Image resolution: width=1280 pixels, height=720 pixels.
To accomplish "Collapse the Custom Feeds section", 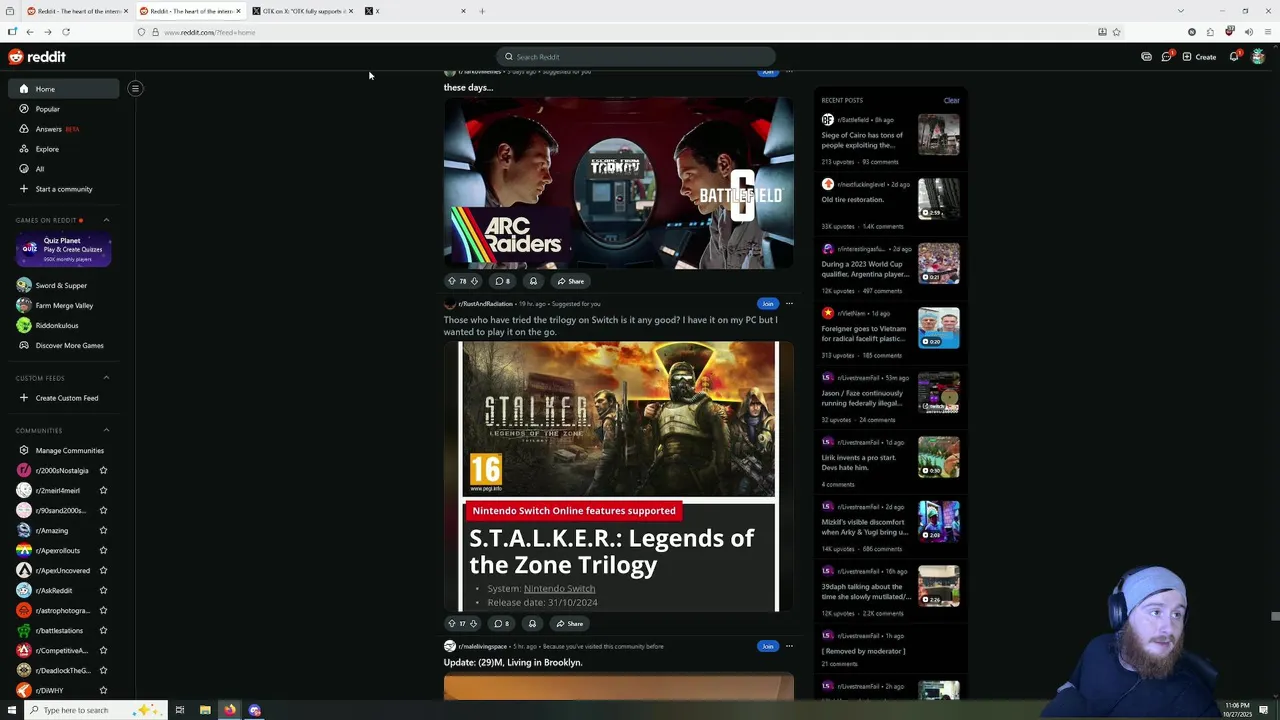I will pos(106,378).
